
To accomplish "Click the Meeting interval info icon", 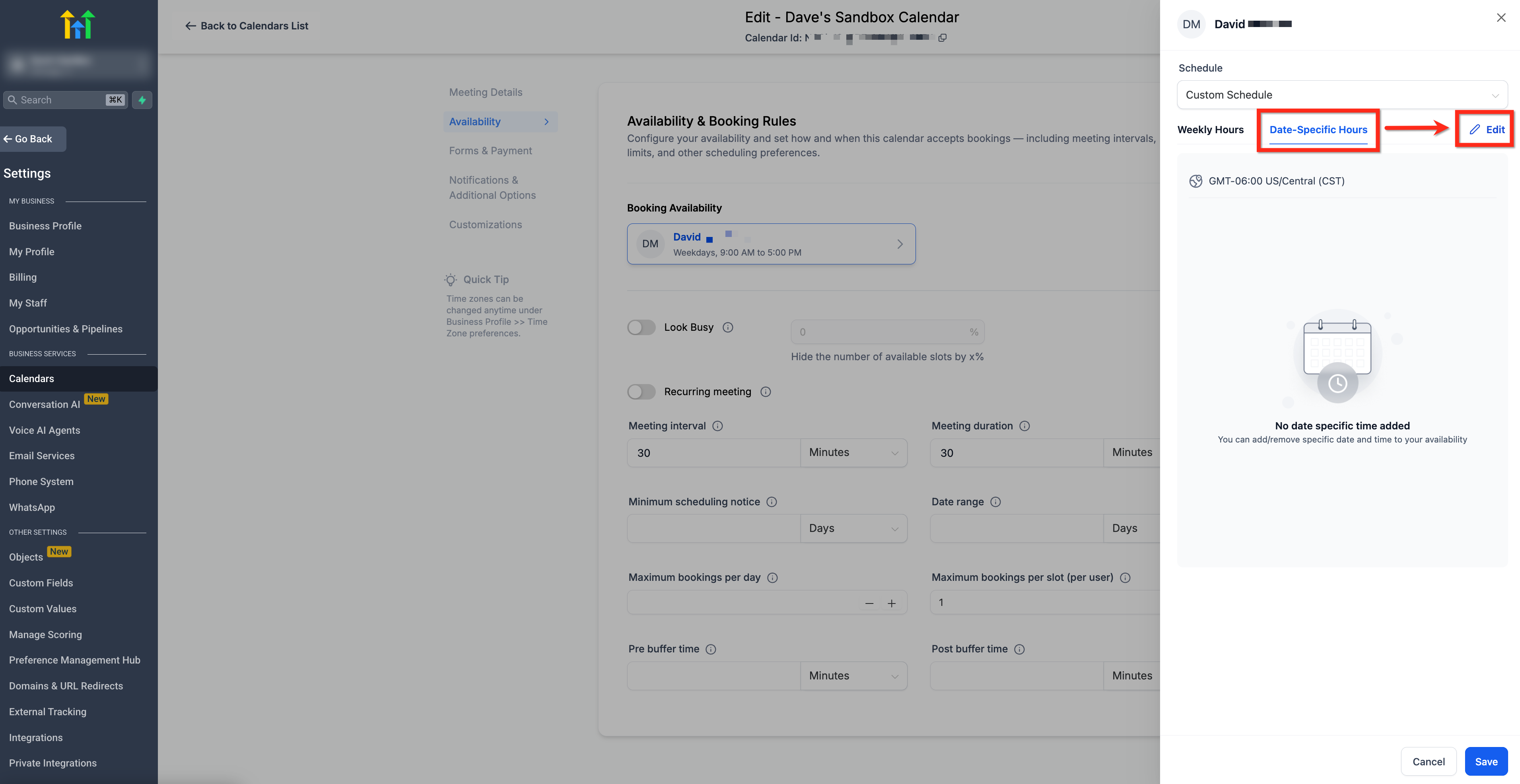I will [x=717, y=426].
